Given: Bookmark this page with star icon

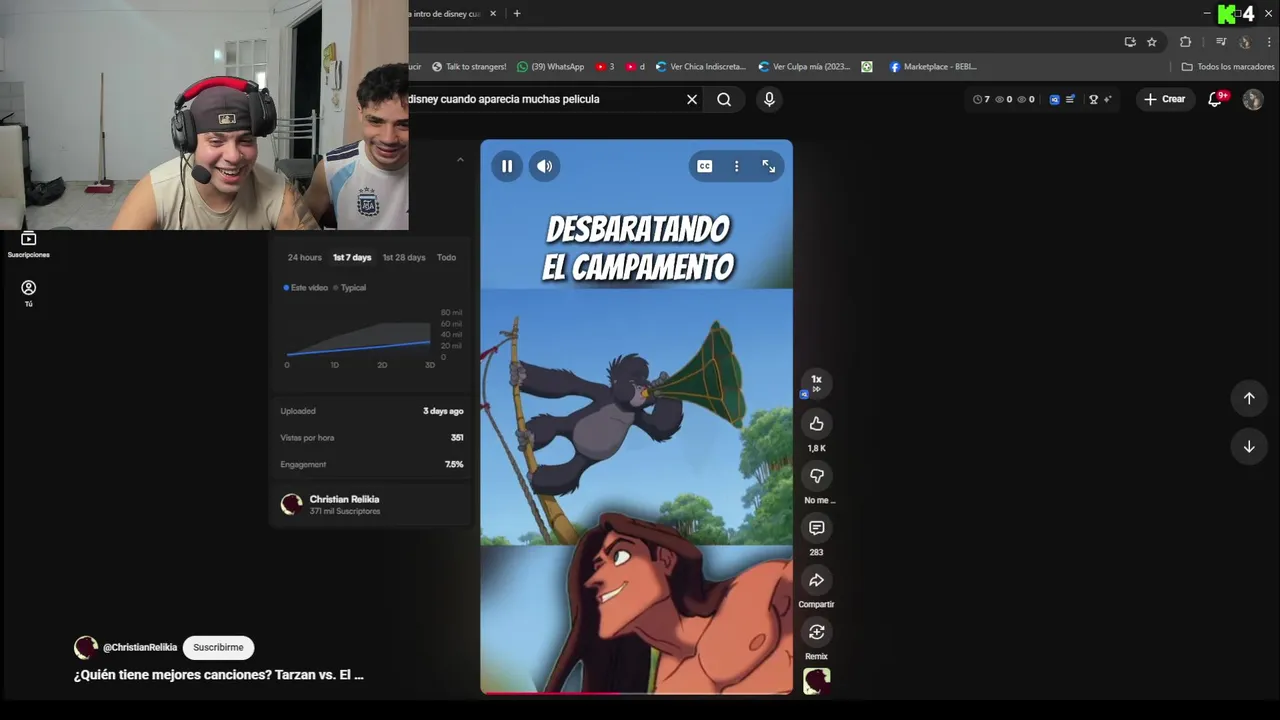Looking at the screenshot, I should [x=1152, y=42].
